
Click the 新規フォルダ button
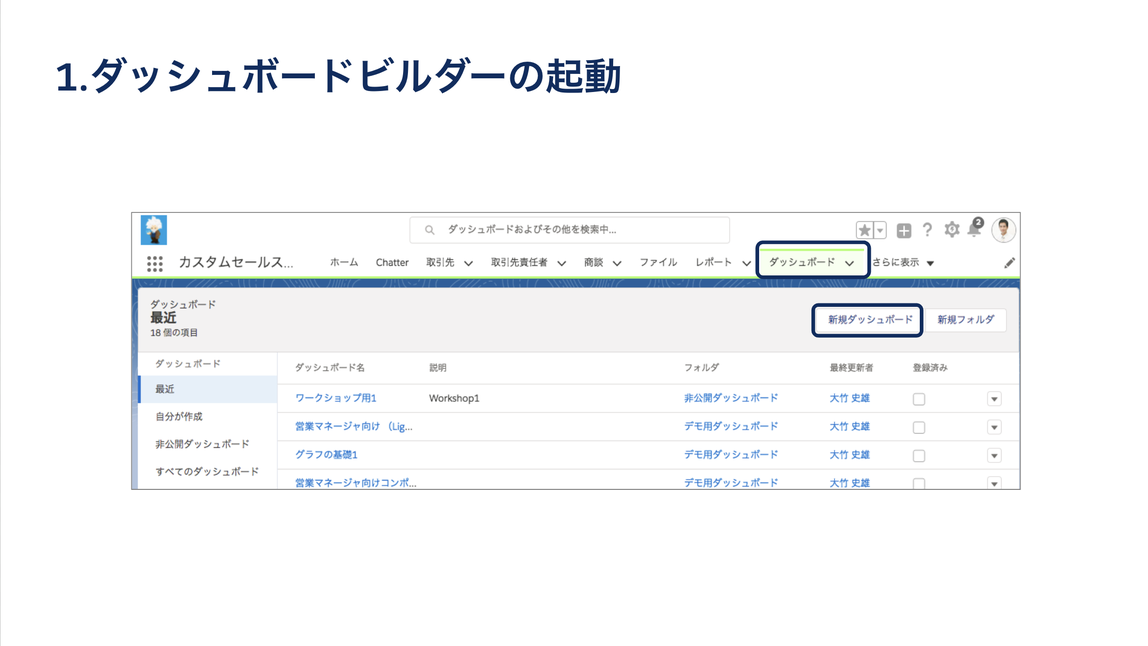[966, 320]
